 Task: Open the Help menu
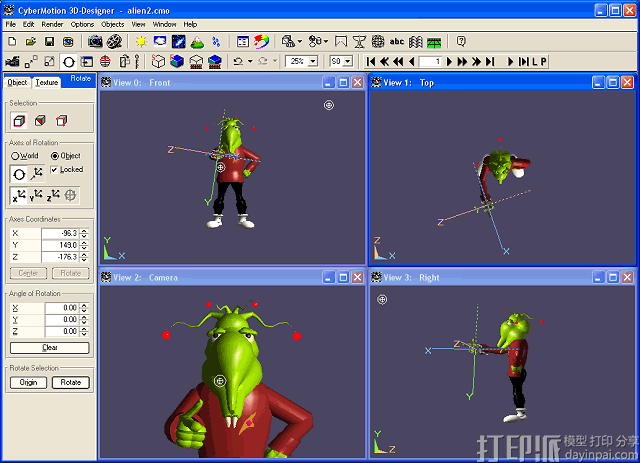190,24
